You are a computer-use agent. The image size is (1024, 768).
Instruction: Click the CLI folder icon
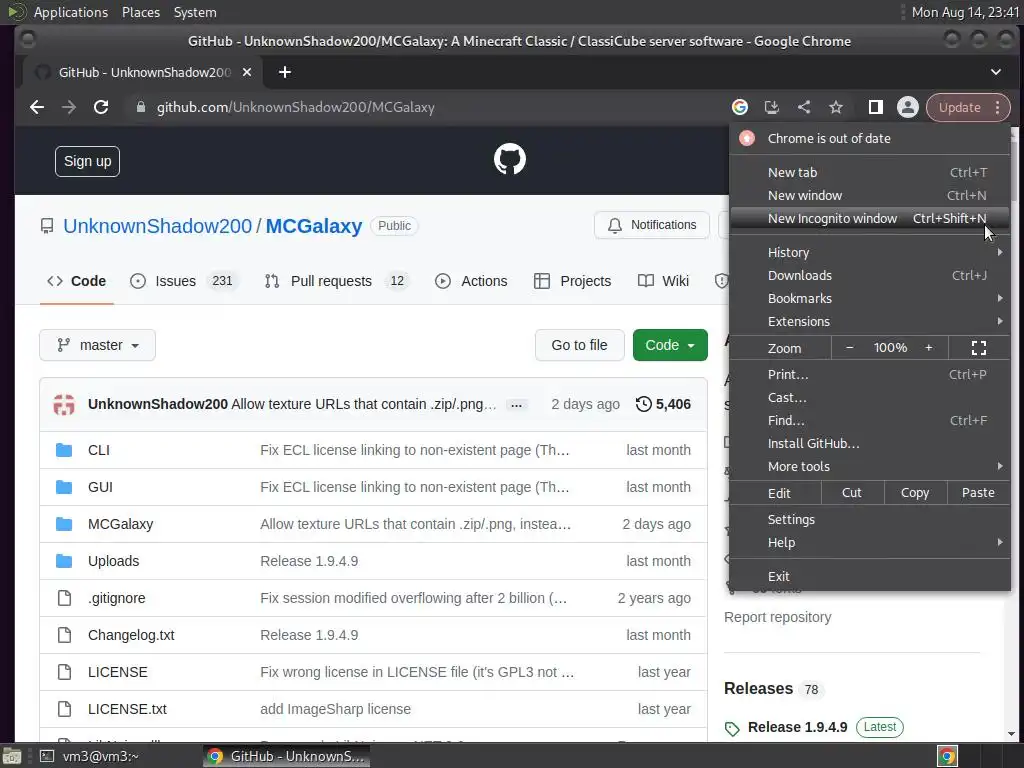(x=64, y=450)
